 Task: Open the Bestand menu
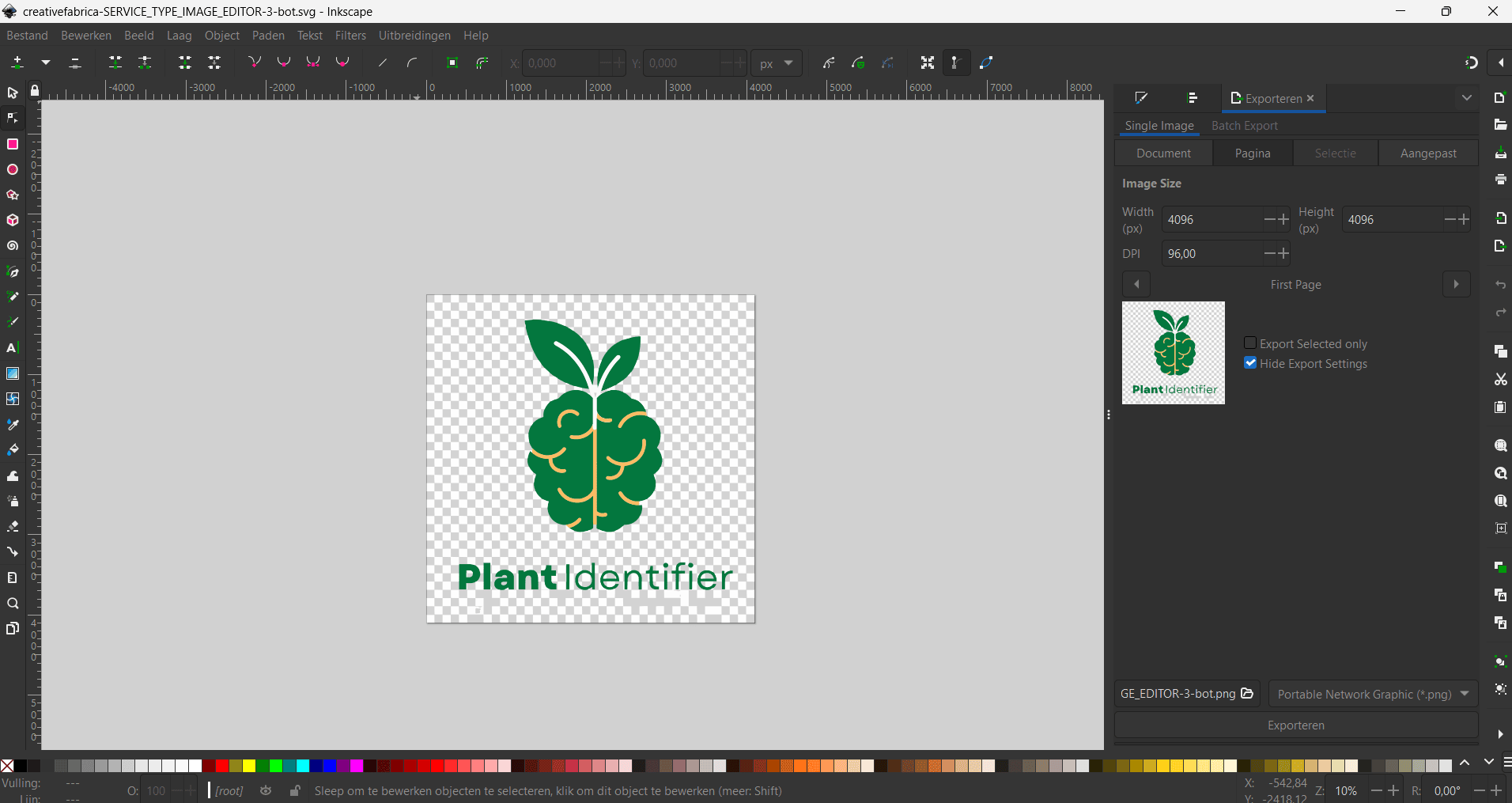pos(27,36)
